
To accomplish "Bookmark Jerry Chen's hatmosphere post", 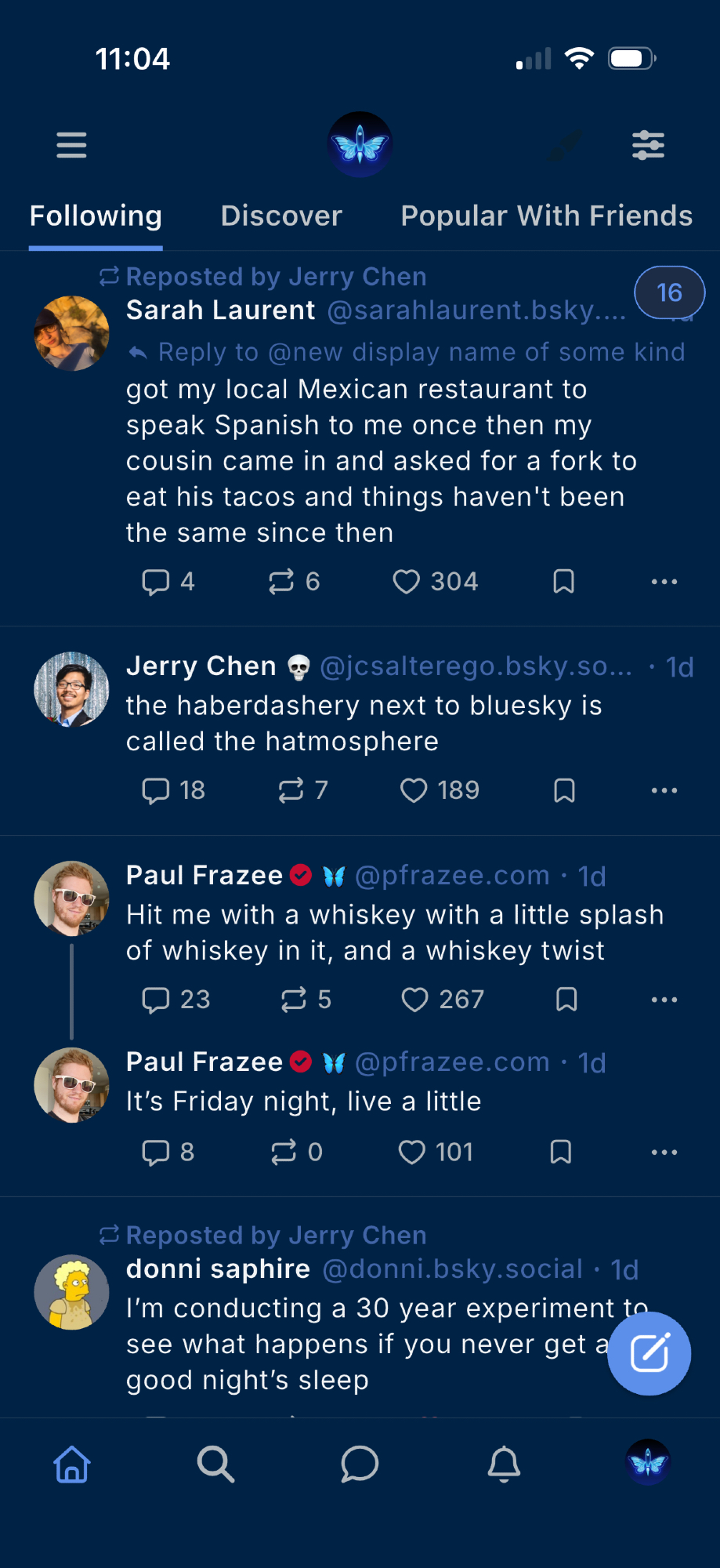I will pos(564,790).
